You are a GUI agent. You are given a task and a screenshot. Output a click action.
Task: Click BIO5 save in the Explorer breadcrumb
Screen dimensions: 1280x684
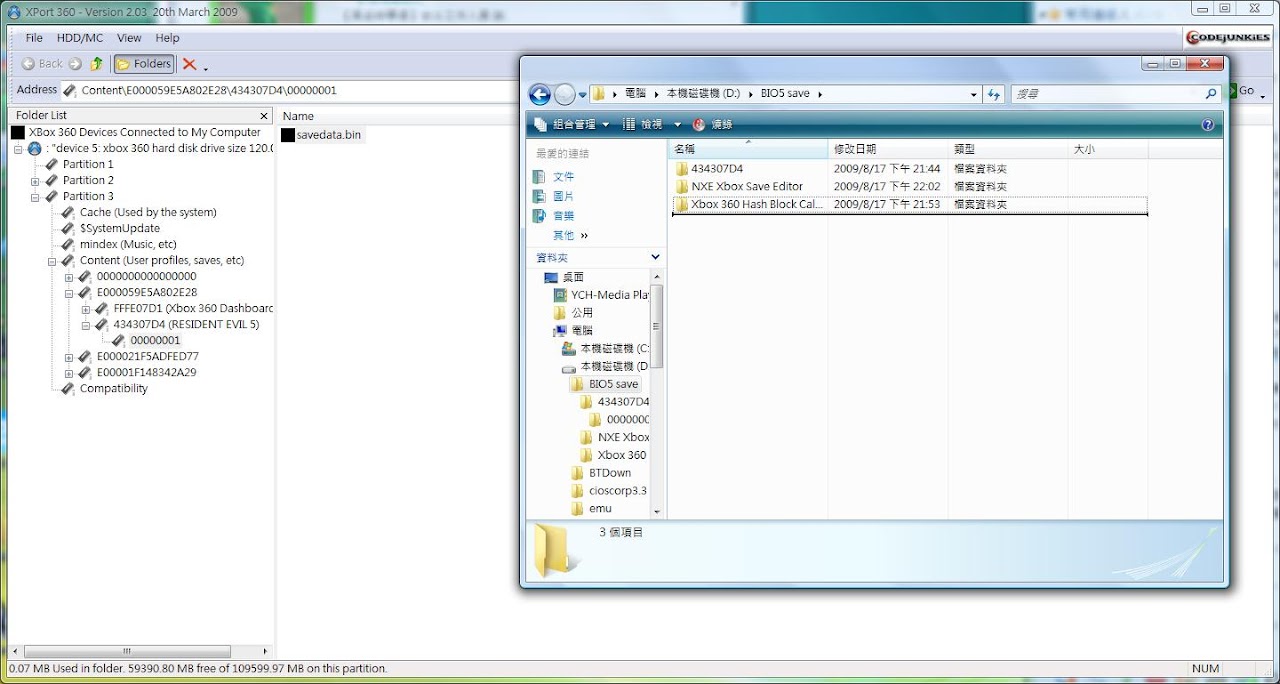[x=785, y=94]
